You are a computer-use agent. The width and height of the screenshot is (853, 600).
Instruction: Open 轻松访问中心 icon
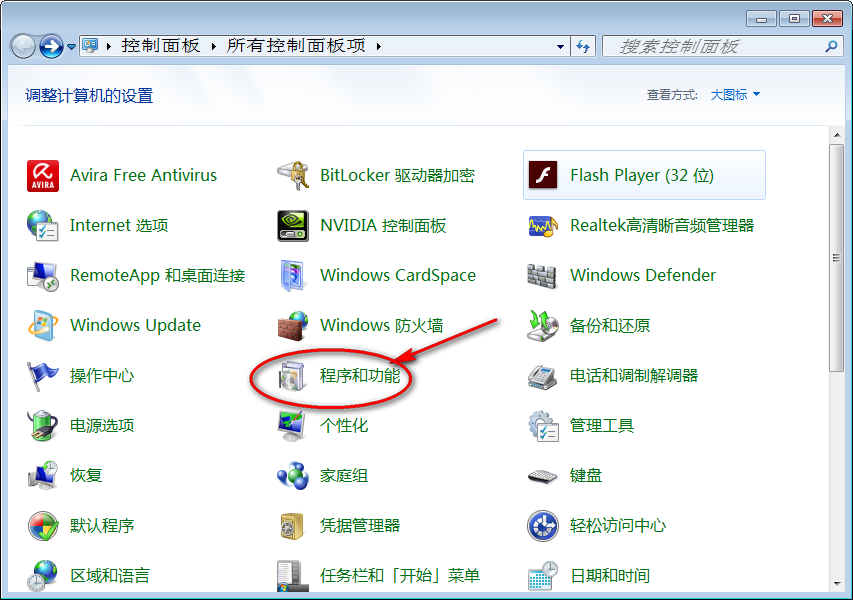(x=543, y=526)
